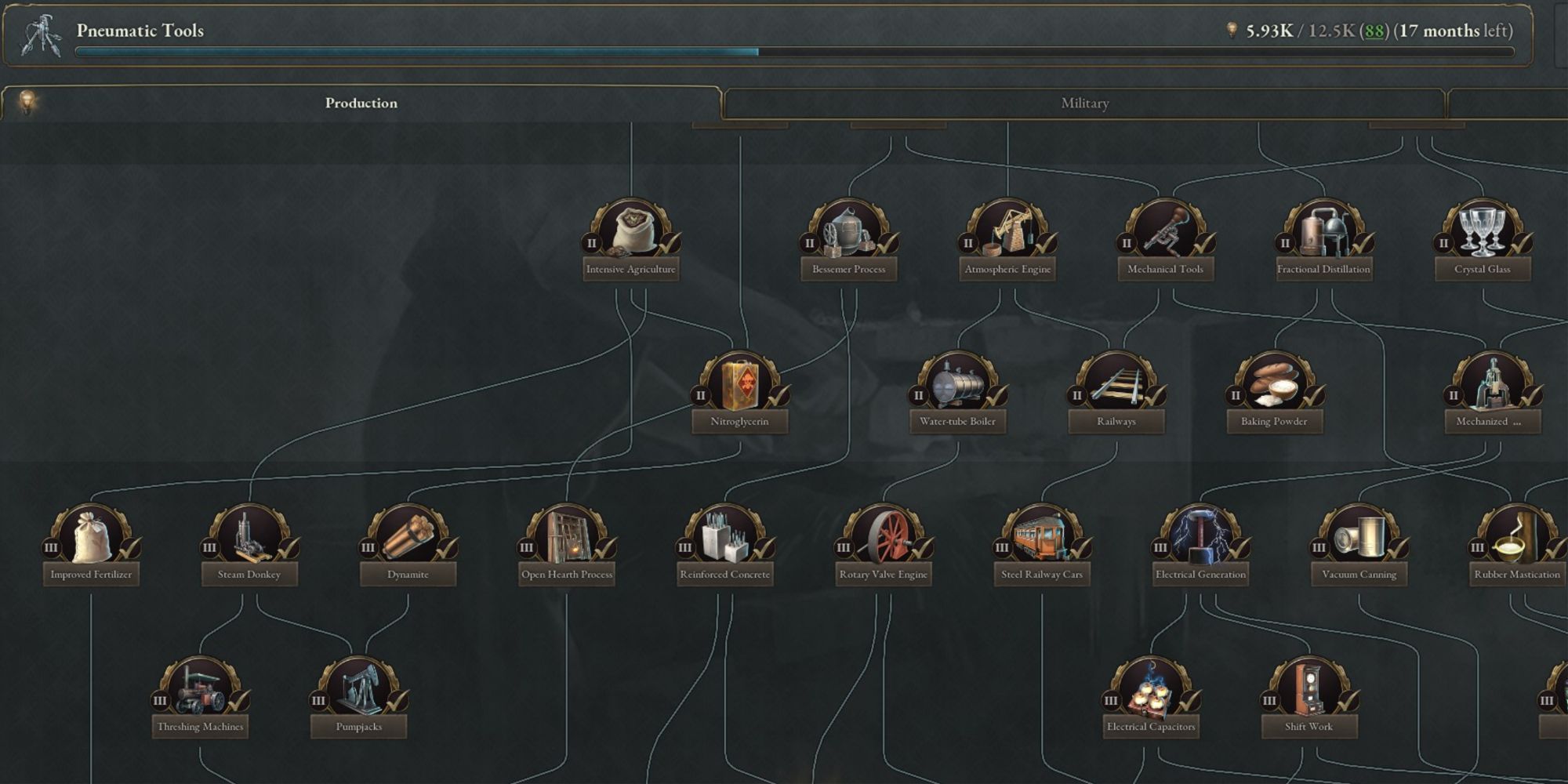The height and width of the screenshot is (784, 1568).
Task: Click the green 88 innovation value
Action: (x=1374, y=31)
